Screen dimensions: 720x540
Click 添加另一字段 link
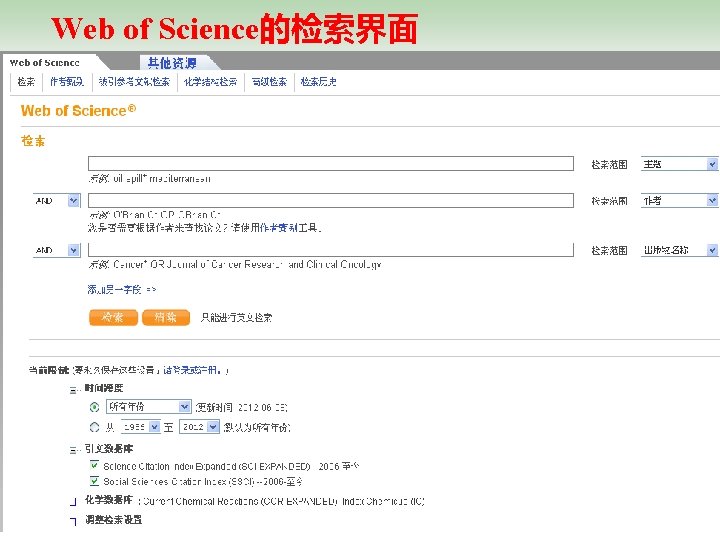[x=122, y=290]
